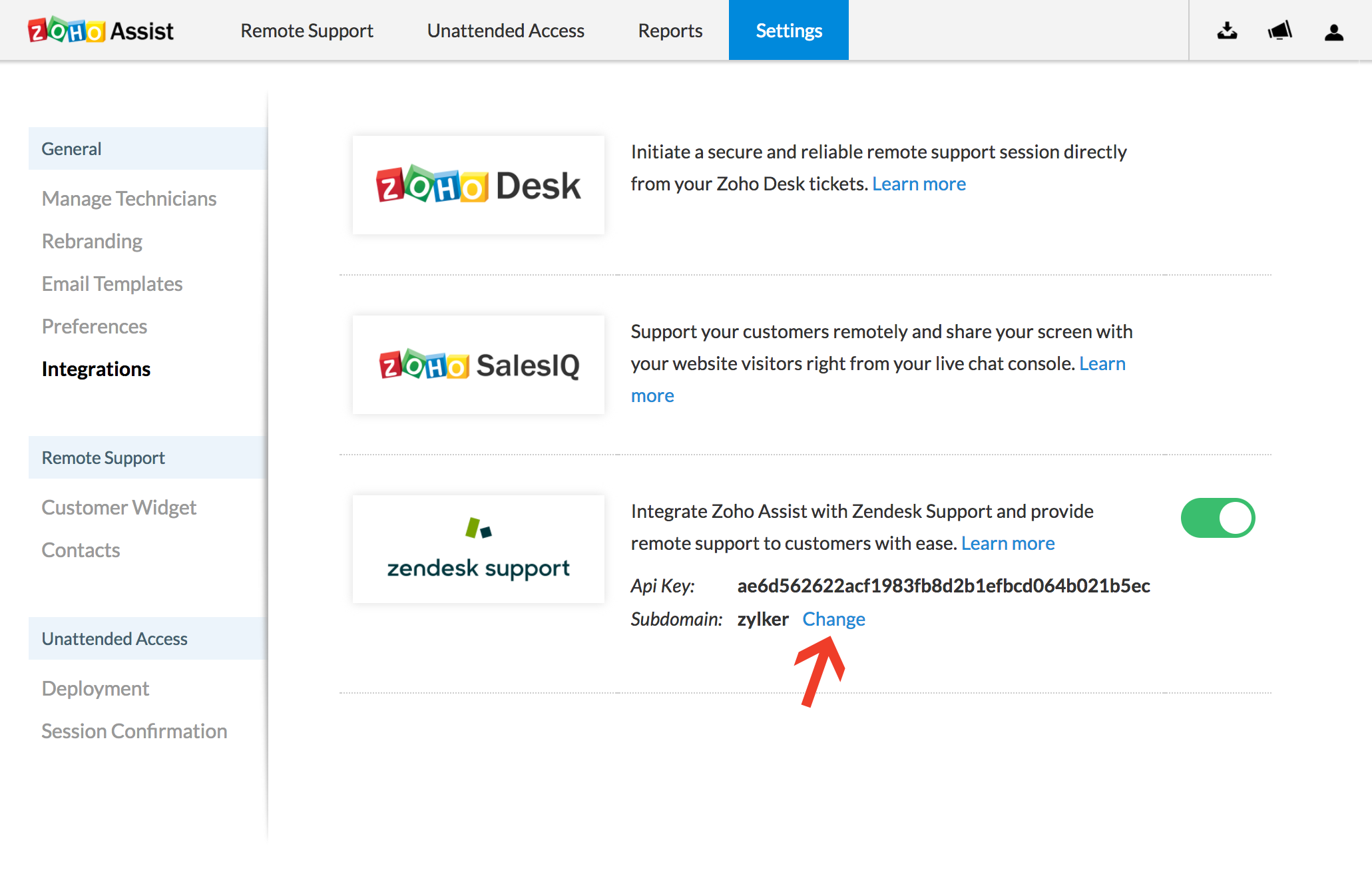Click Learn more for Zendesk Support
This screenshot has width=1372, height=882.
pyautogui.click(x=1008, y=543)
